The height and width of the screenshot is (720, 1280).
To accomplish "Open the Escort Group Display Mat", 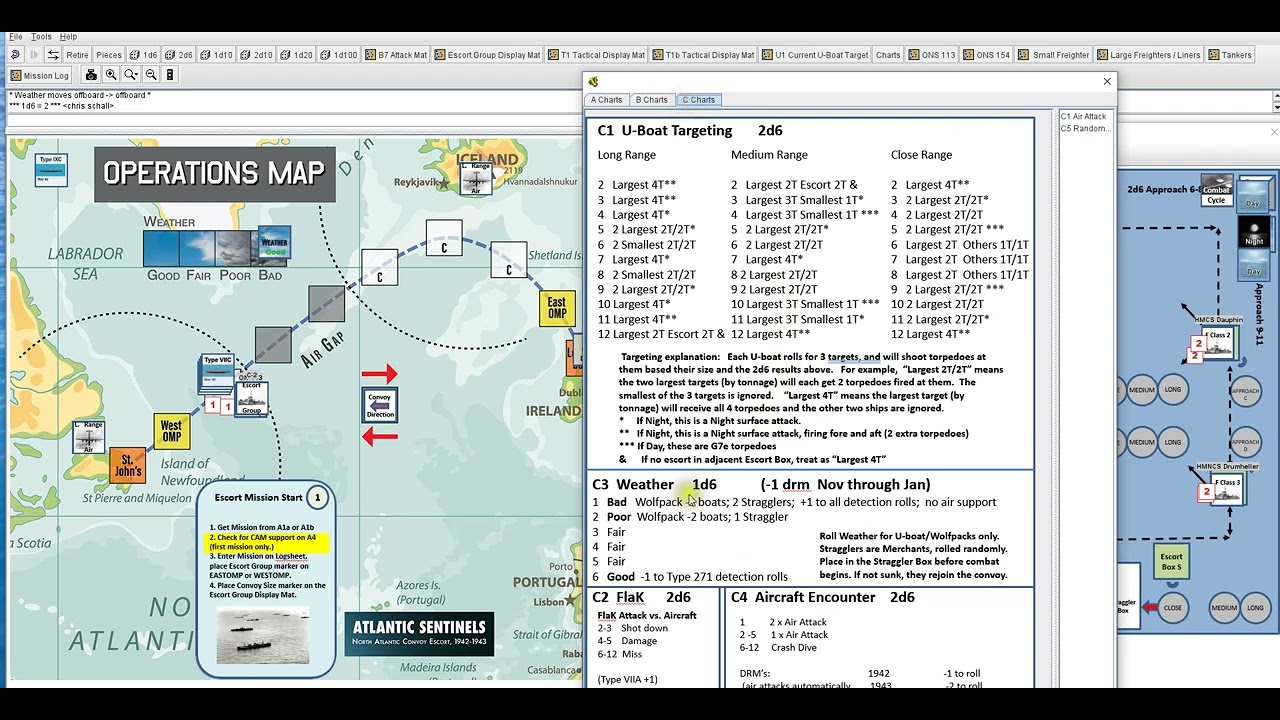I will 487,55.
